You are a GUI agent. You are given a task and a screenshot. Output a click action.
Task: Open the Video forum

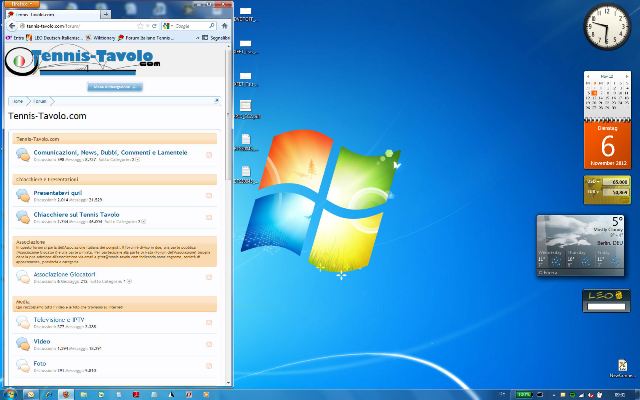[x=42, y=341]
